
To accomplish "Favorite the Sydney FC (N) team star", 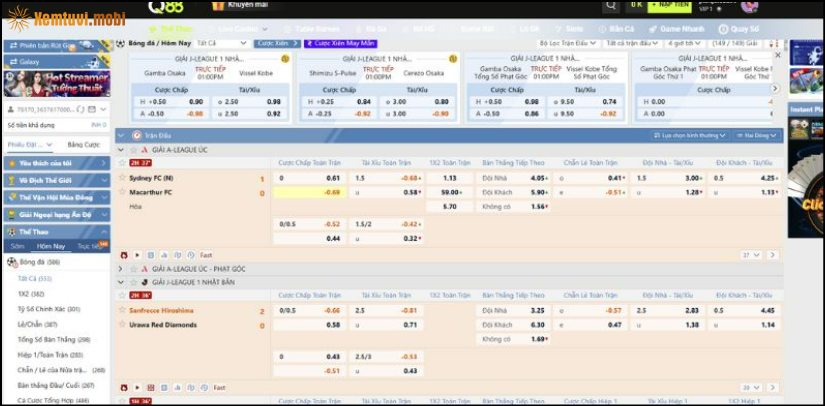I will point(122,178).
